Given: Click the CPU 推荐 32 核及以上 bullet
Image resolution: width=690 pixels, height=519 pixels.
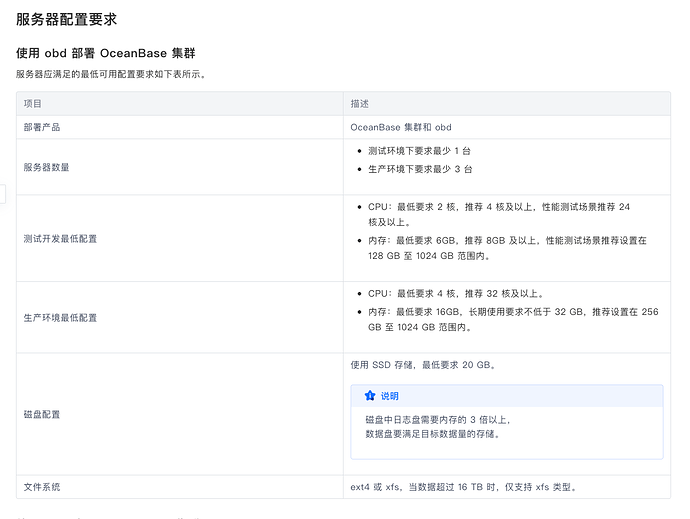Looking at the screenshot, I should [x=455, y=294].
